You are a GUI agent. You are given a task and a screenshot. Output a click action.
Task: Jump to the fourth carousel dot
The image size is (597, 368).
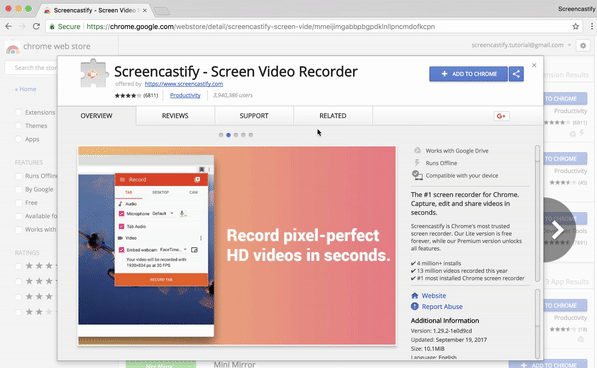[243, 135]
